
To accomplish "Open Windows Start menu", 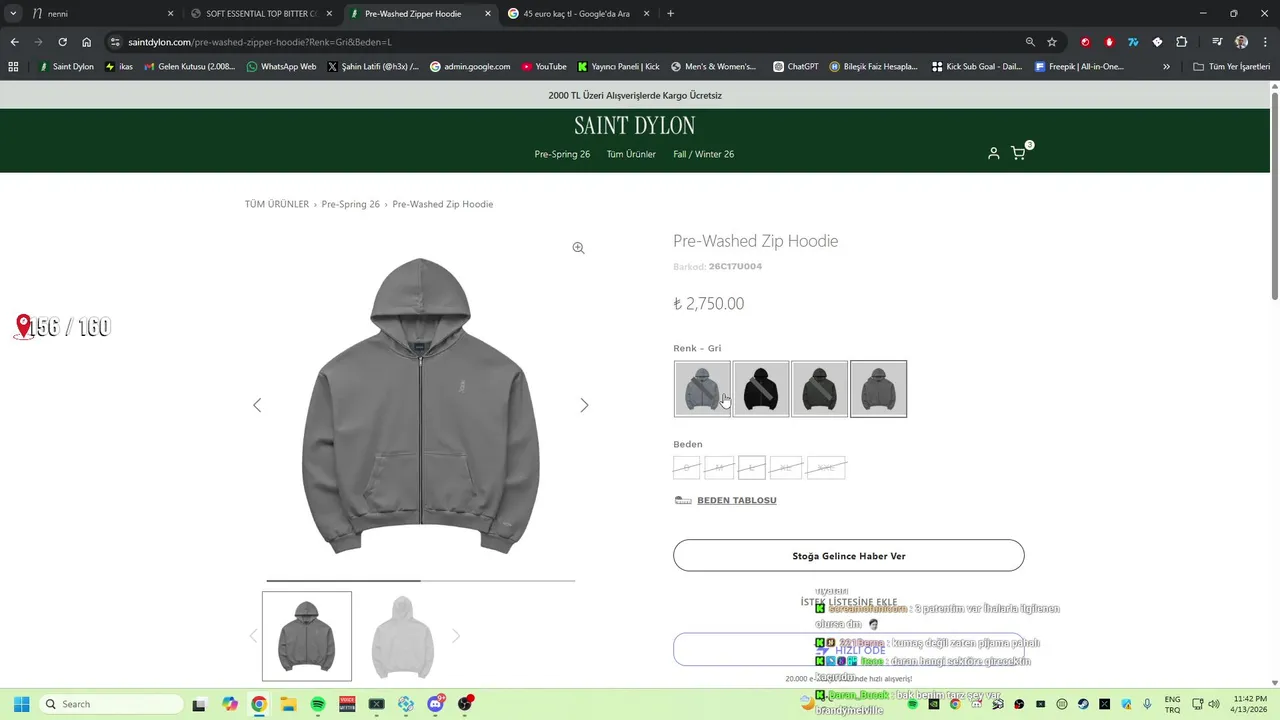I will tap(21, 704).
